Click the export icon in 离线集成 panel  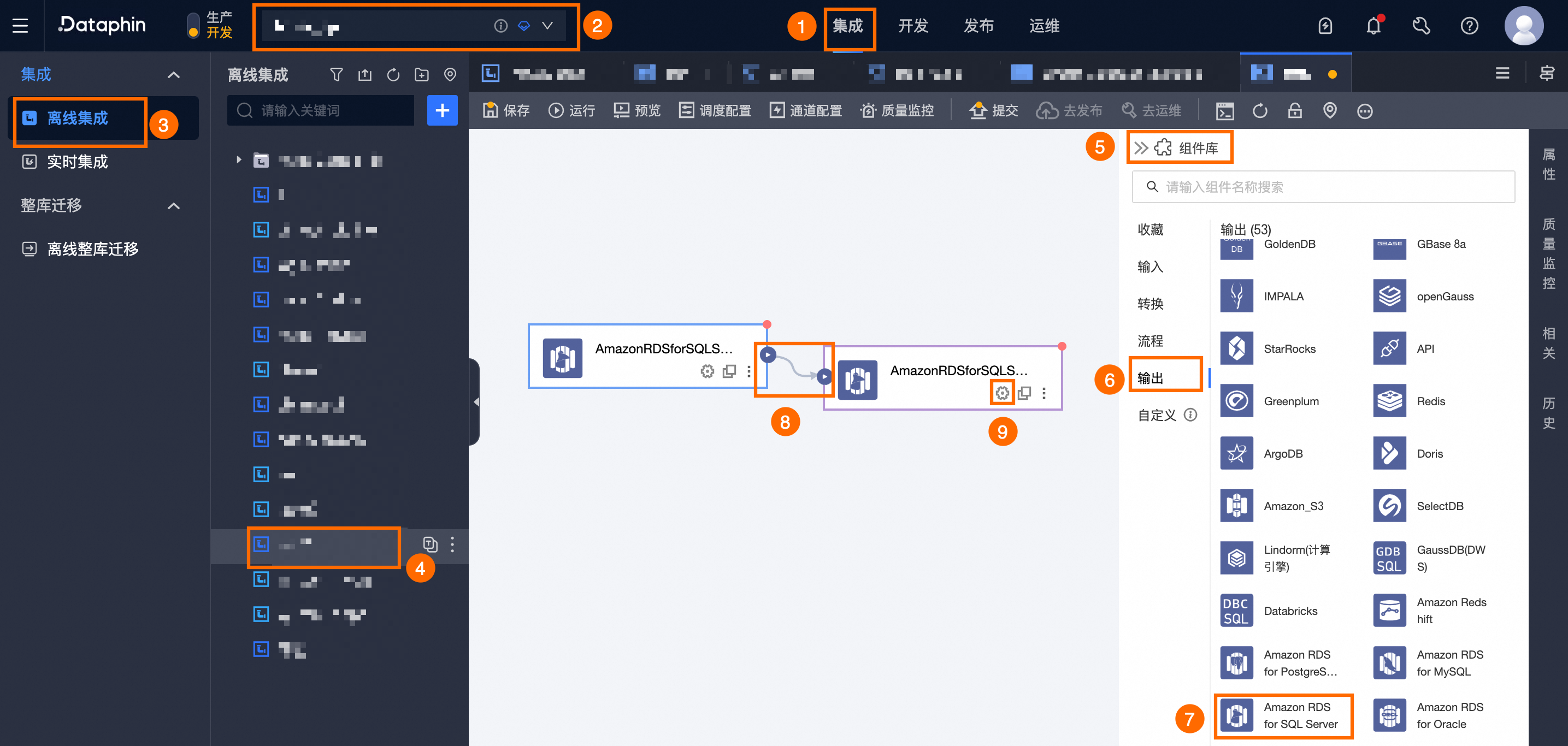click(x=364, y=75)
